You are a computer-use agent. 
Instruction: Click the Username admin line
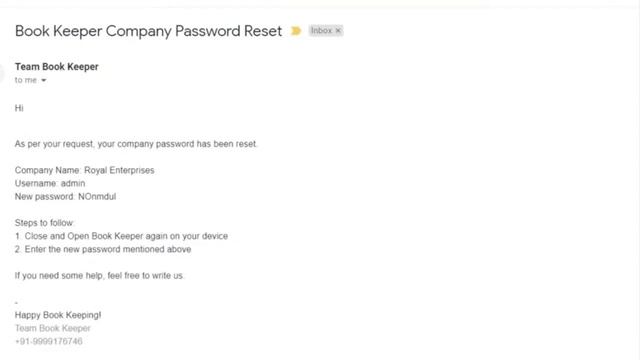[50, 183]
